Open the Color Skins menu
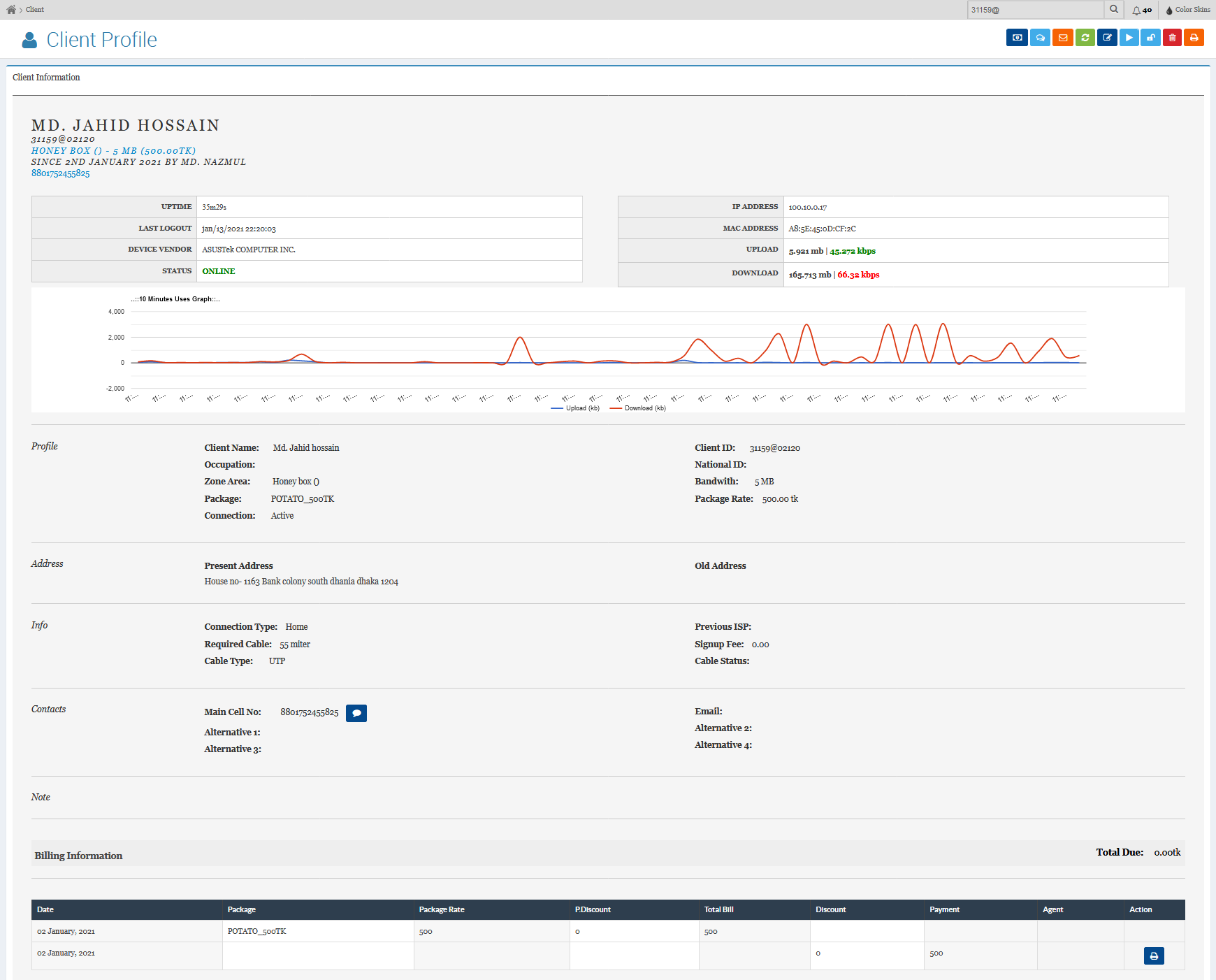This screenshot has height=980, width=1216. pos(1187,10)
